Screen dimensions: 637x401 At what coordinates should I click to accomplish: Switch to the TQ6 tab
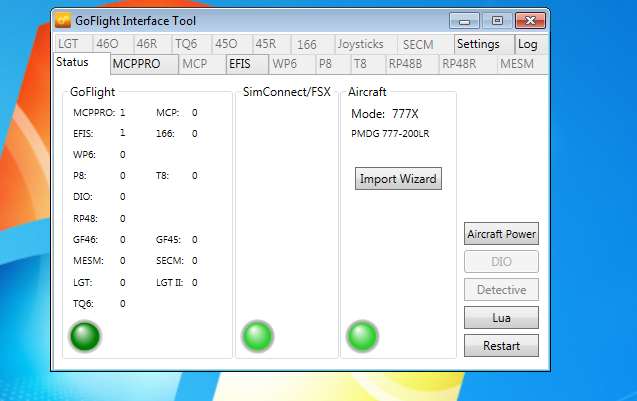(x=187, y=44)
